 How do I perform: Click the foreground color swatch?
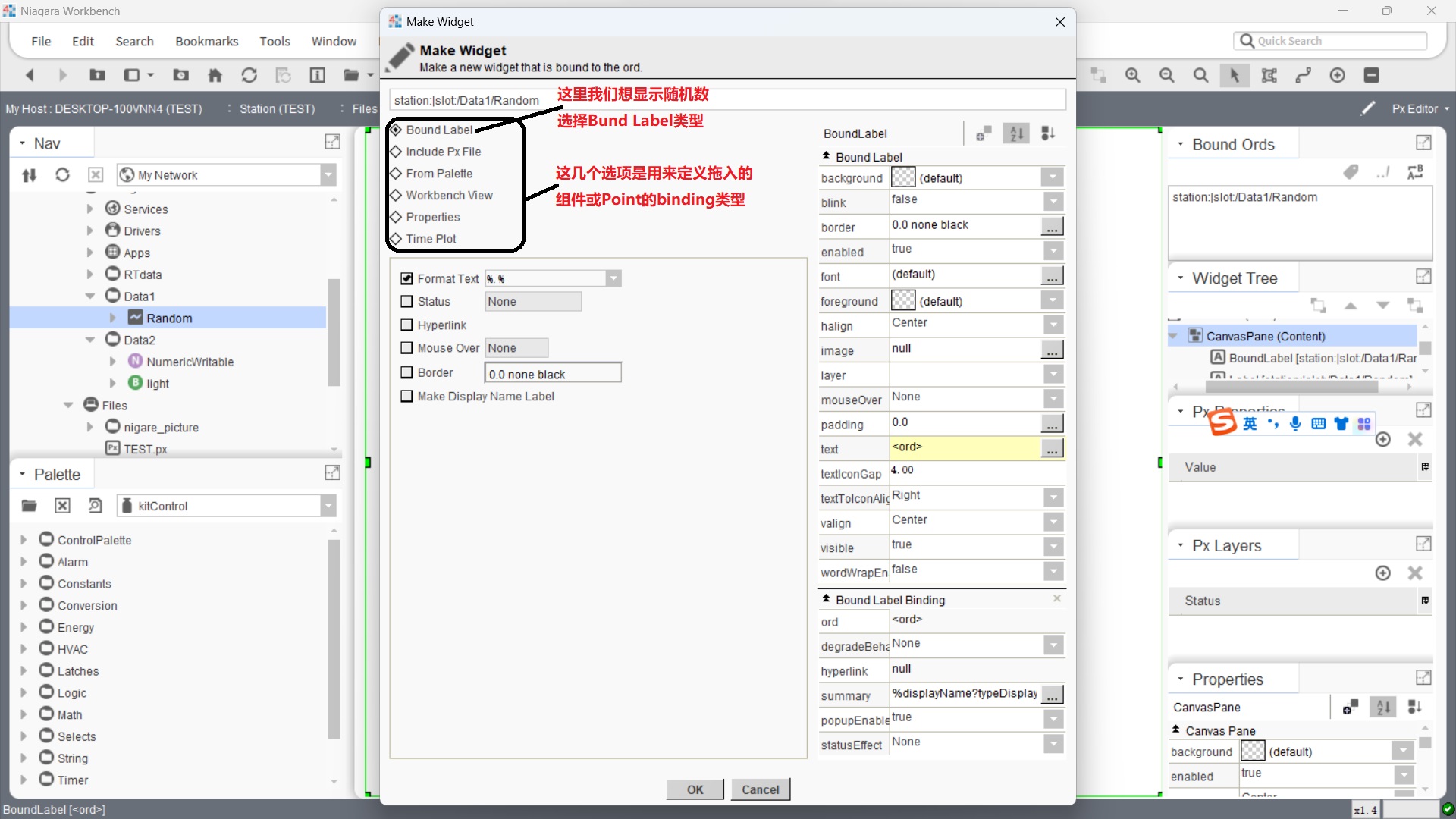click(x=902, y=301)
